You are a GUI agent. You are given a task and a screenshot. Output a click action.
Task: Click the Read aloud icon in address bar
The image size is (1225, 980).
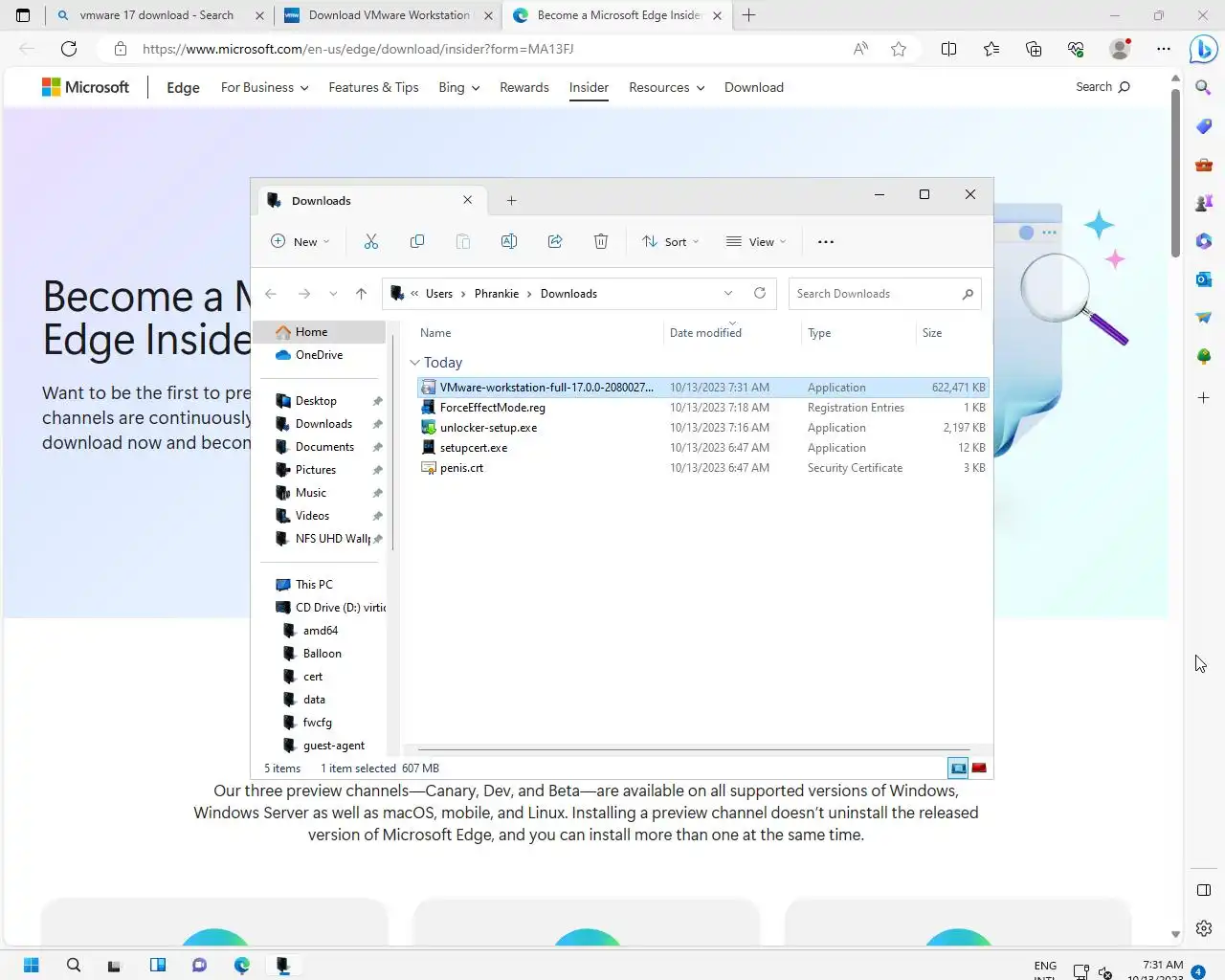point(860,49)
